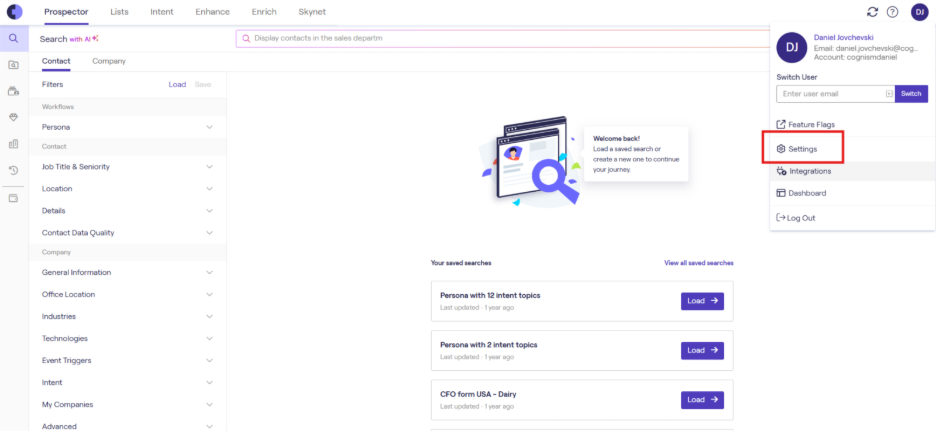Expand the Intent filter chevron
936x432 pixels.
point(210,382)
